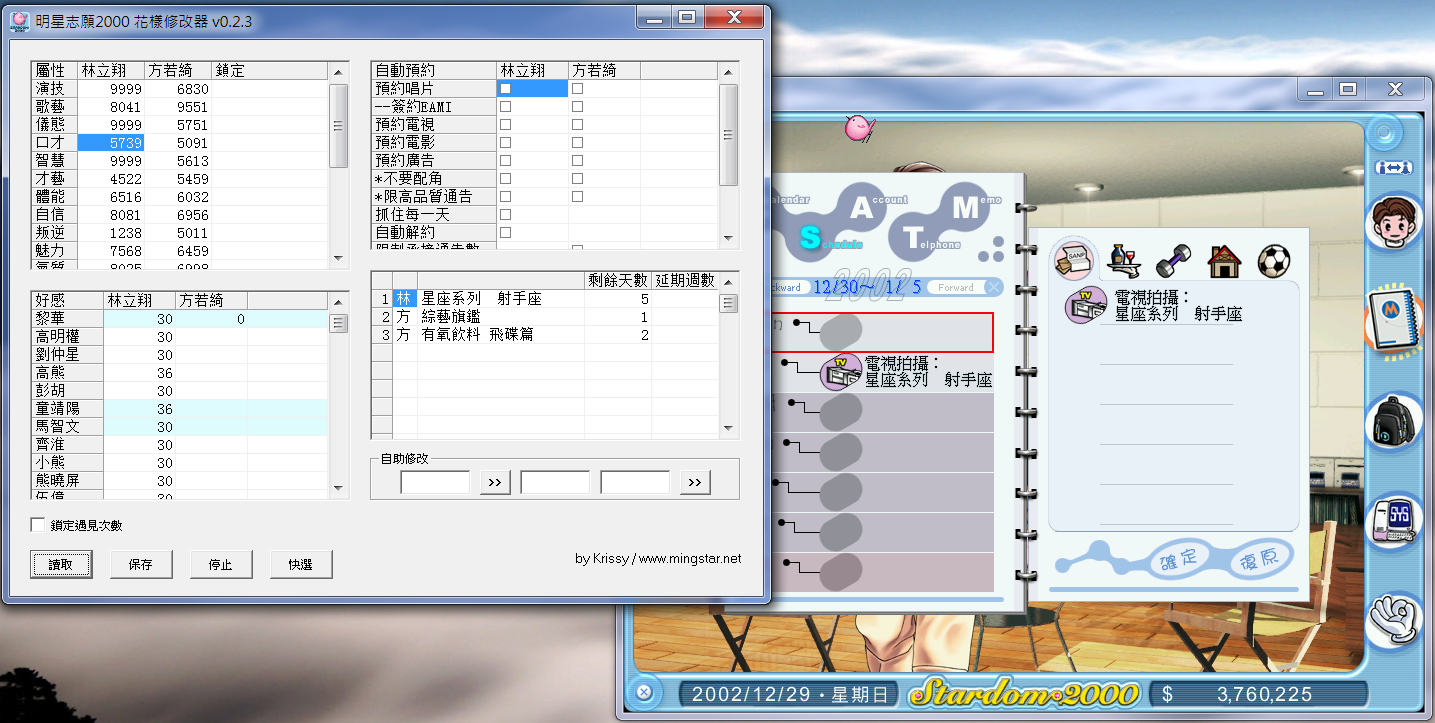
Task: Enable the 自動解約 checkbox
Action: (x=506, y=233)
